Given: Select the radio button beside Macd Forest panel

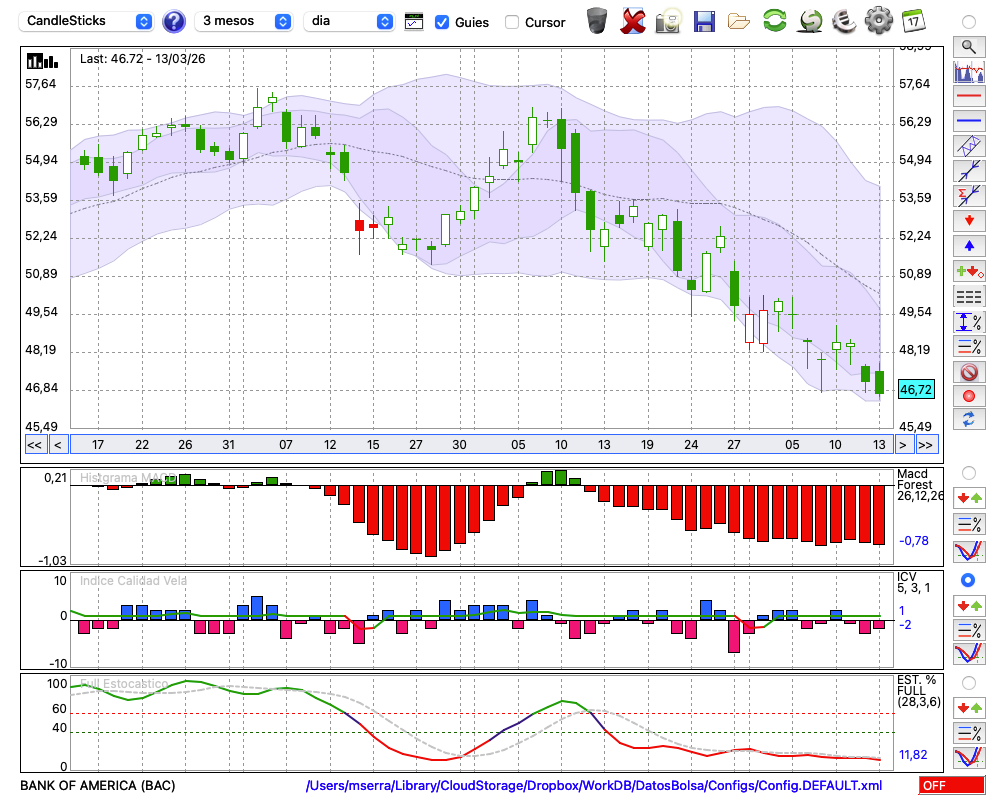Looking at the screenshot, I should point(968,472).
